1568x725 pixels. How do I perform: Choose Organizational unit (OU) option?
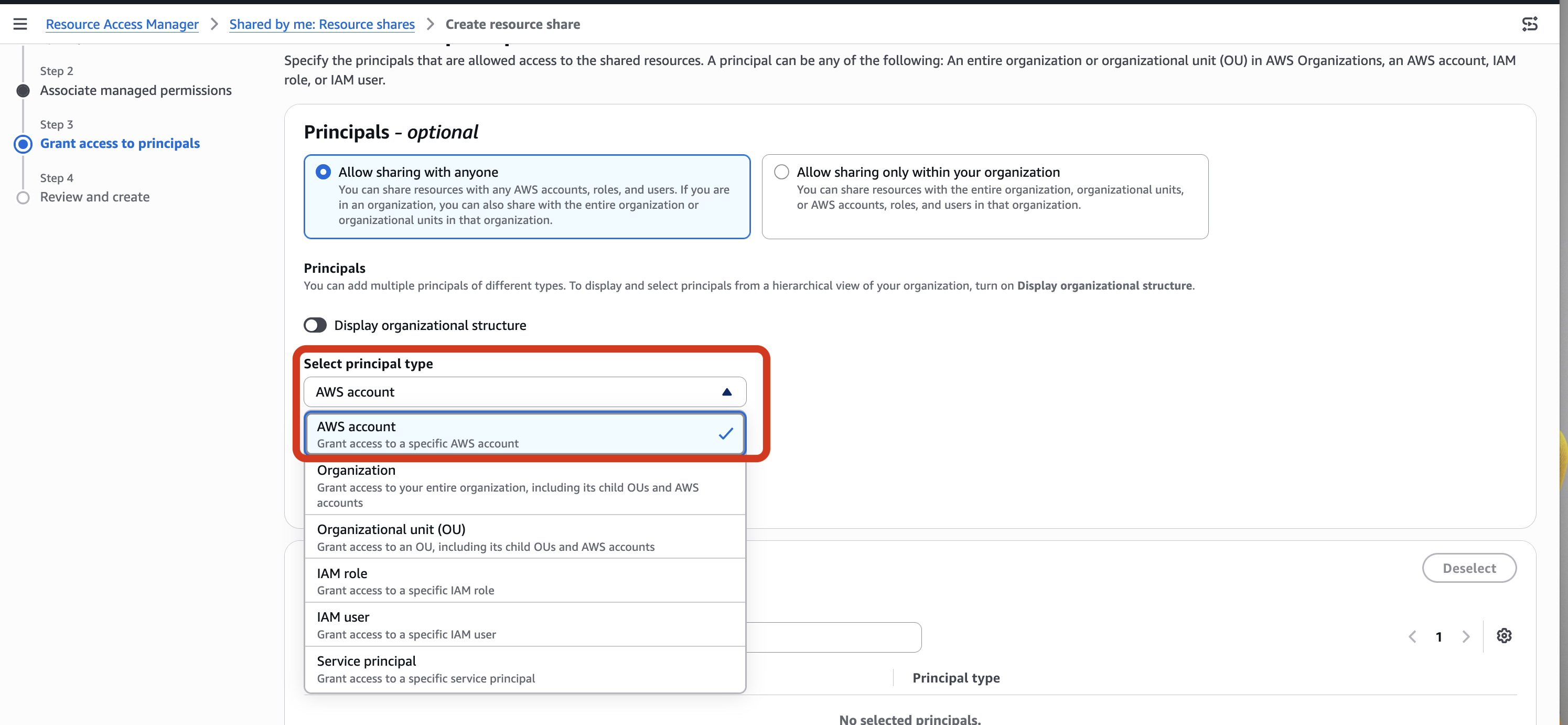coord(525,537)
